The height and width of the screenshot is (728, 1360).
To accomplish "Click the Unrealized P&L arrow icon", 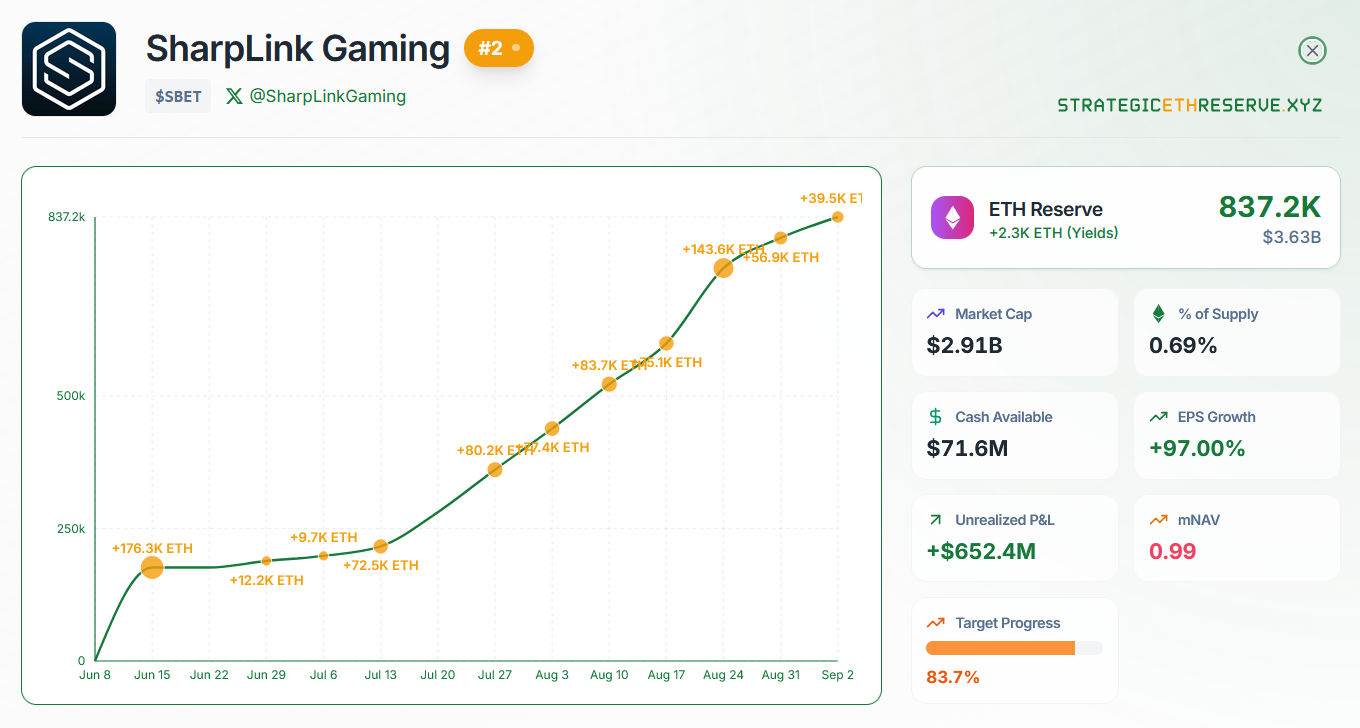I will pos(936,520).
